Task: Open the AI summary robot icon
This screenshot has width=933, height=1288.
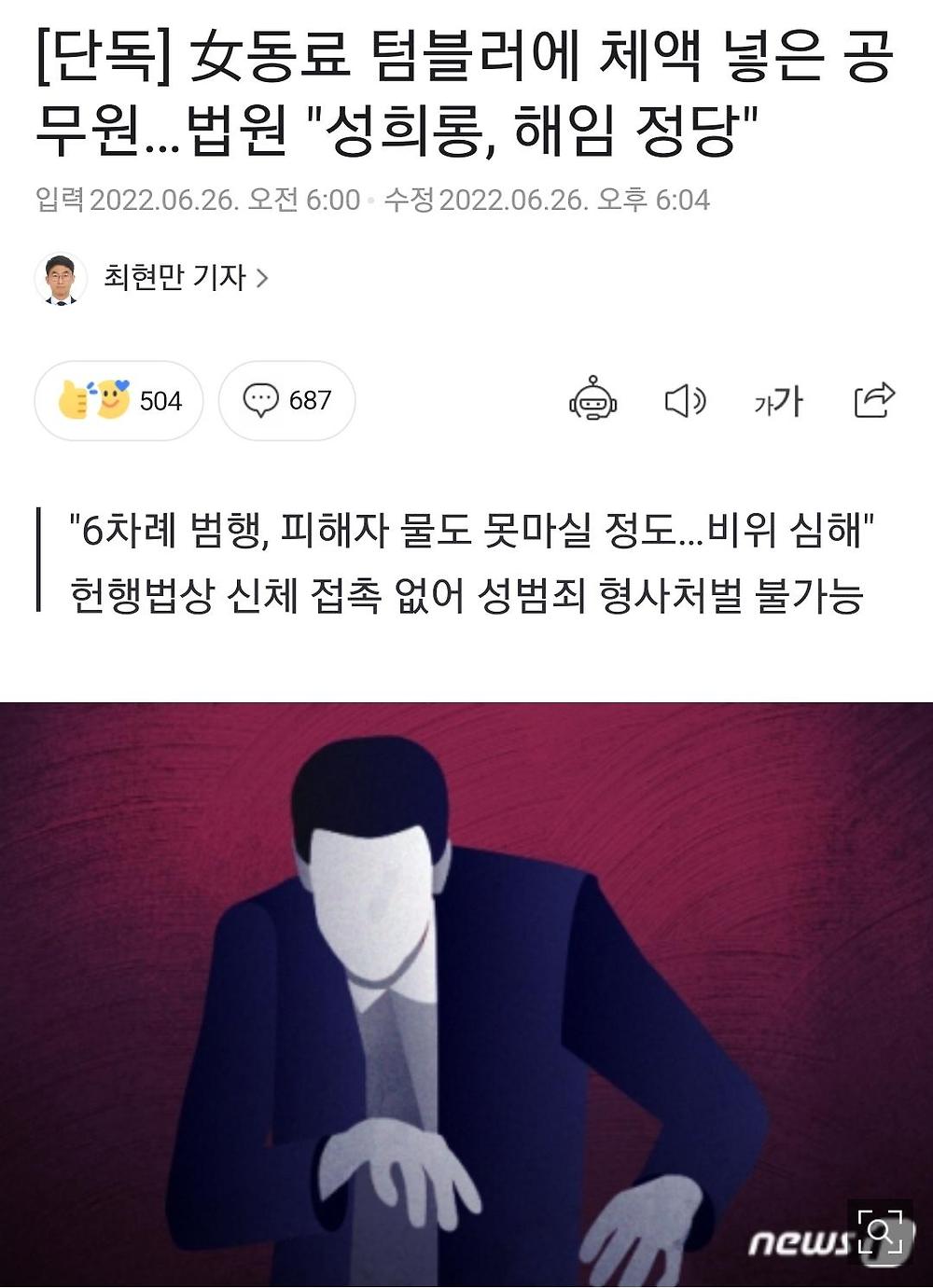Action: point(593,400)
